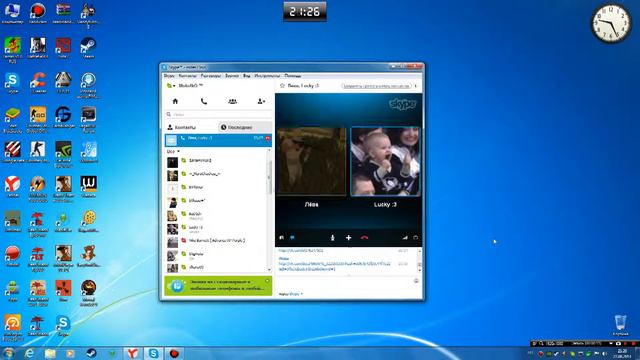Image resolution: width=640 pixels, height=360 pixels.
Task: Toggle the contacts sidebar icon in call bar
Action: (281, 238)
